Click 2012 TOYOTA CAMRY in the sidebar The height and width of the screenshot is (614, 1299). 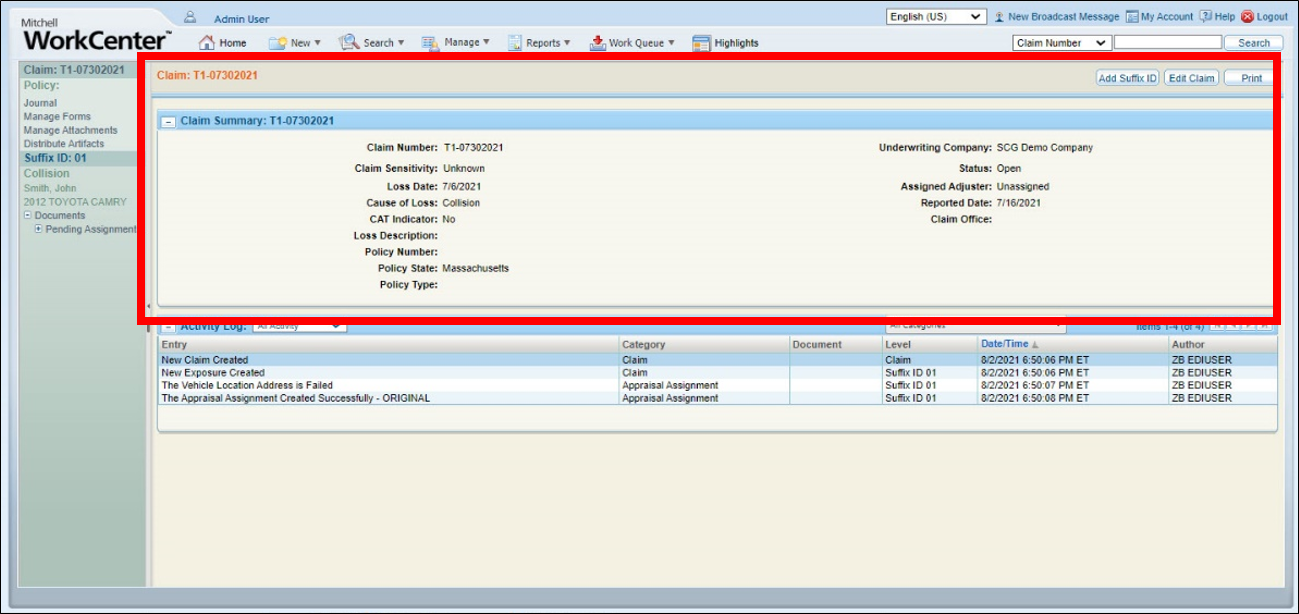tap(75, 202)
